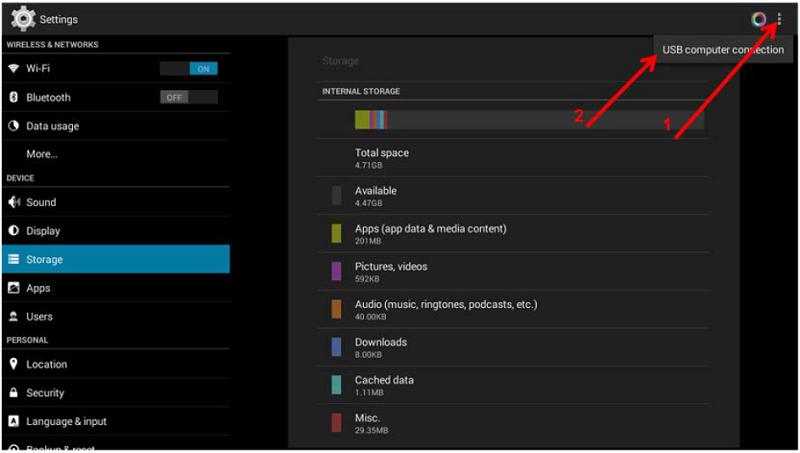Expand More... wireless options
Image resolution: width=800 pixels, height=453 pixels.
pos(42,154)
